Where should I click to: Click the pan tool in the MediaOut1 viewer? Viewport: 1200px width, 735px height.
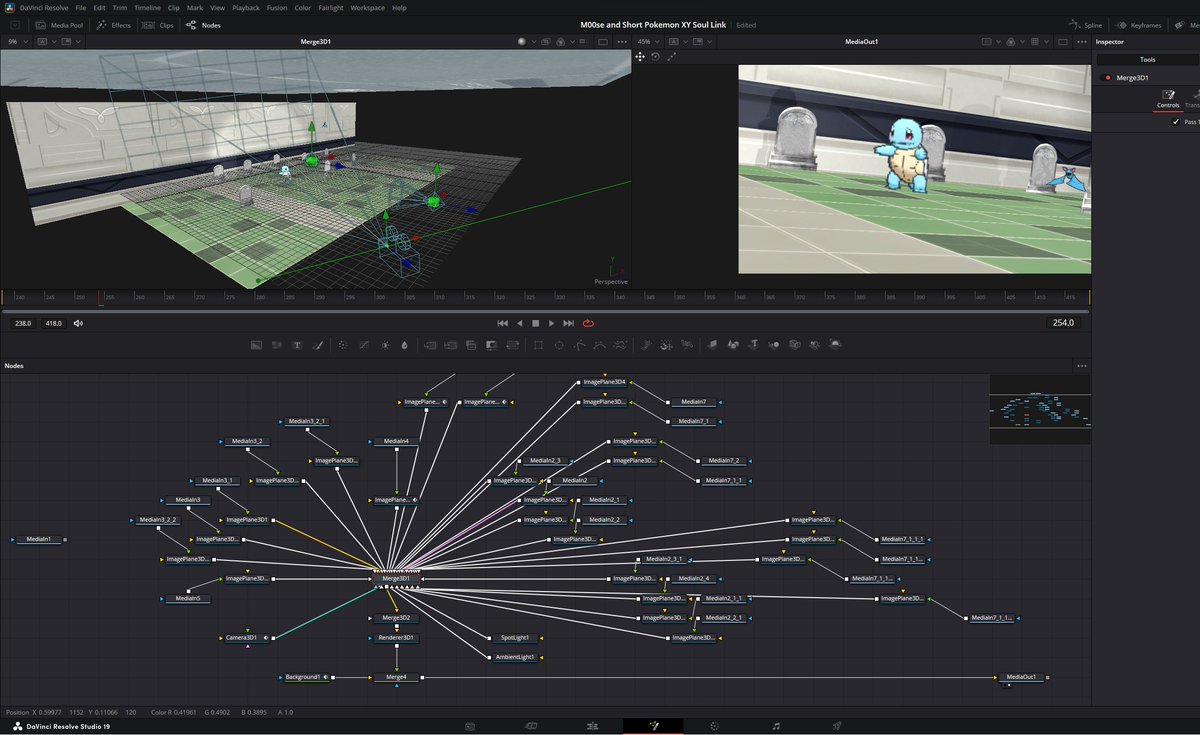[640, 56]
